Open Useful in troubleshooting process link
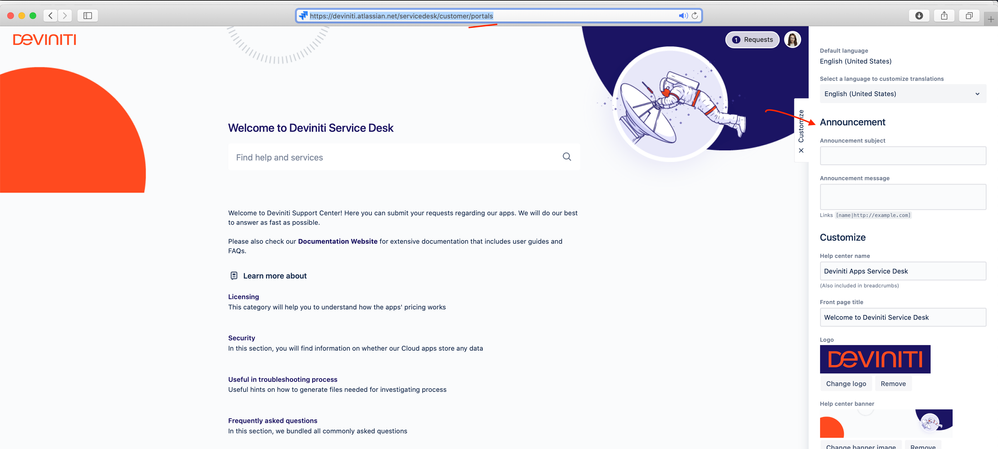 click(x=283, y=380)
